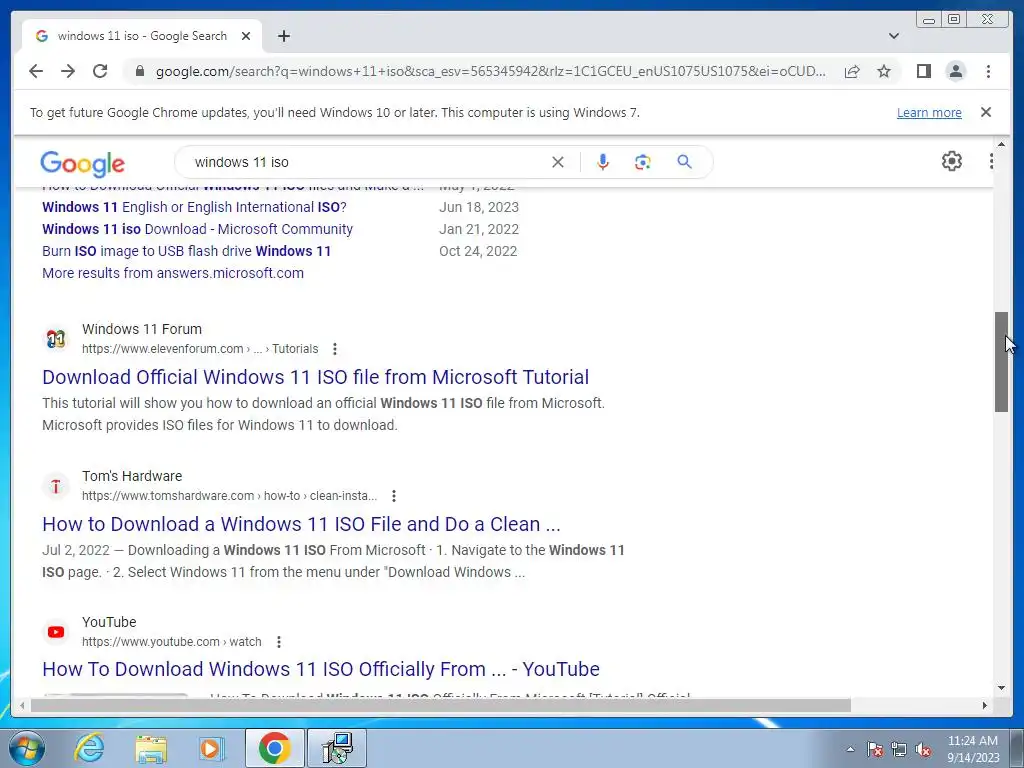
Task: Click the horizontal scrollbar thumb
Action: click(x=441, y=705)
